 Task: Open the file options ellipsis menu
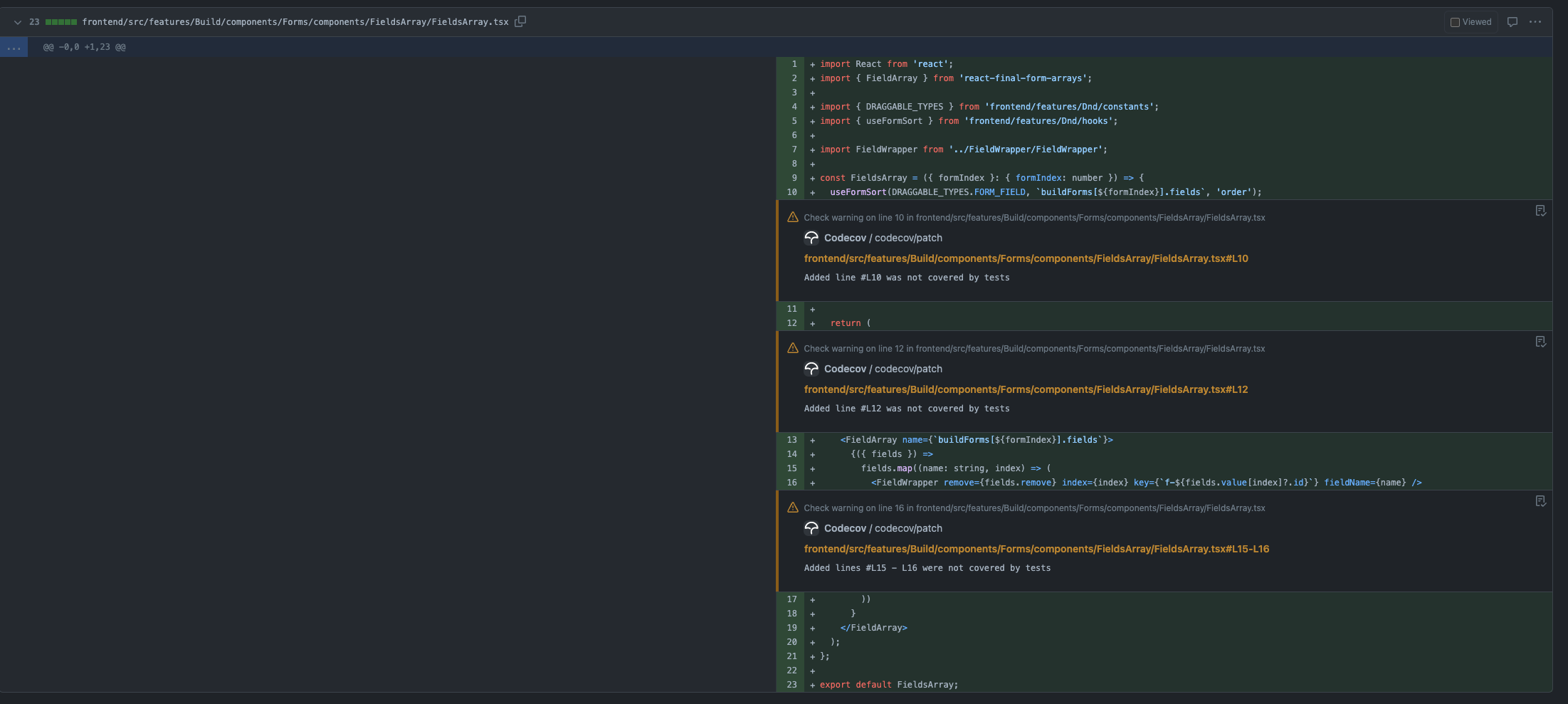point(1535,22)
